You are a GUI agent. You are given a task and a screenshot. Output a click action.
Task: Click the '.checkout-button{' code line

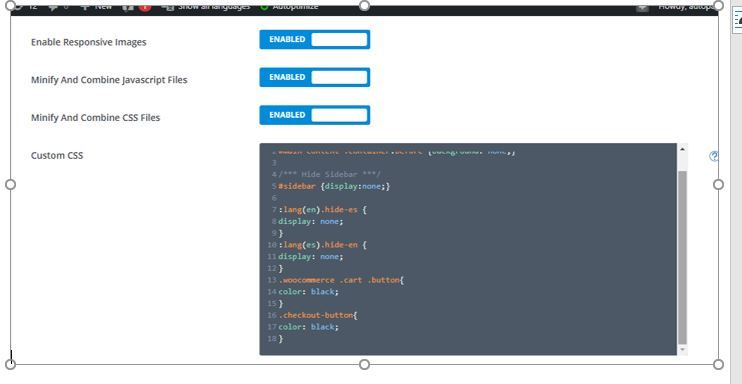click(318, 315)
